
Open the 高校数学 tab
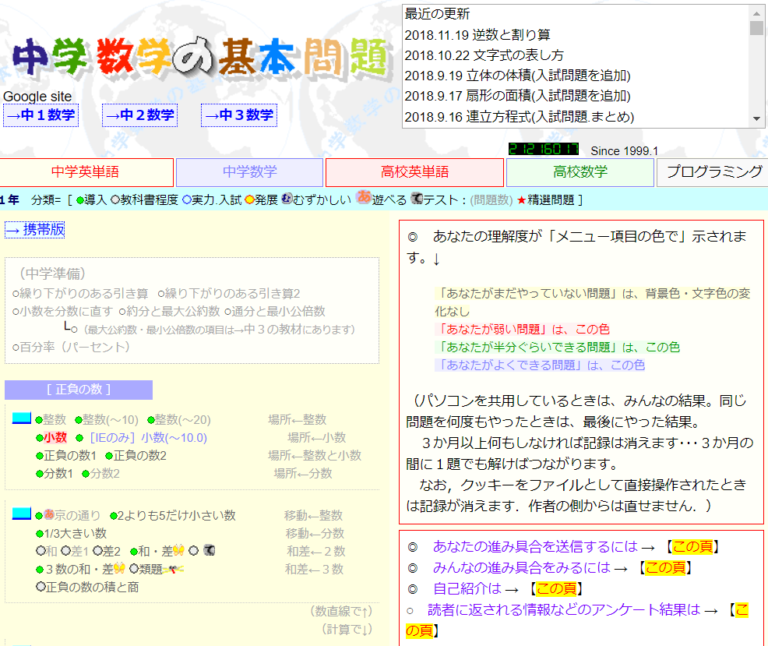[580, 172]
